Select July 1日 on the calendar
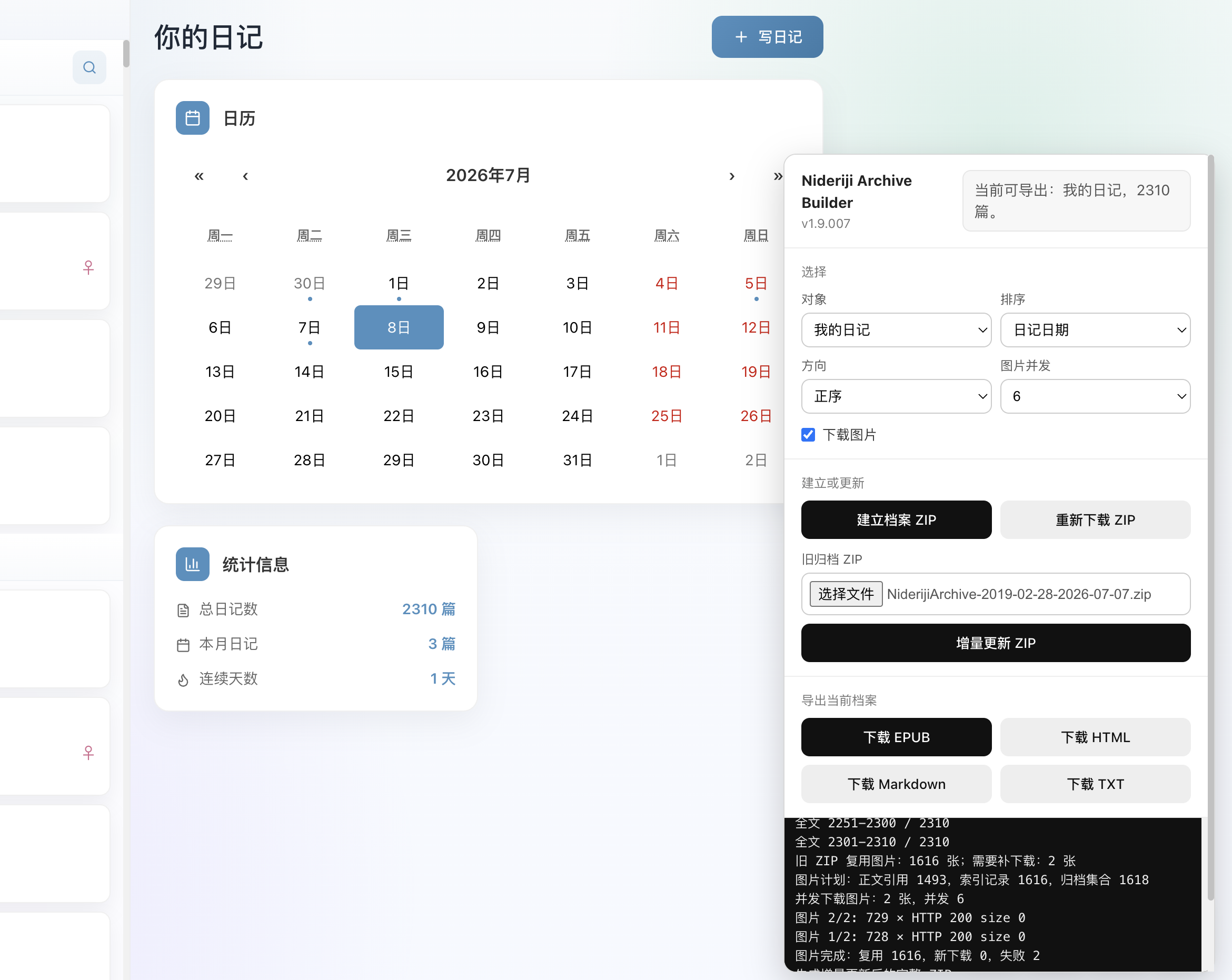1232x980 pixels. [x=399, y=283]
